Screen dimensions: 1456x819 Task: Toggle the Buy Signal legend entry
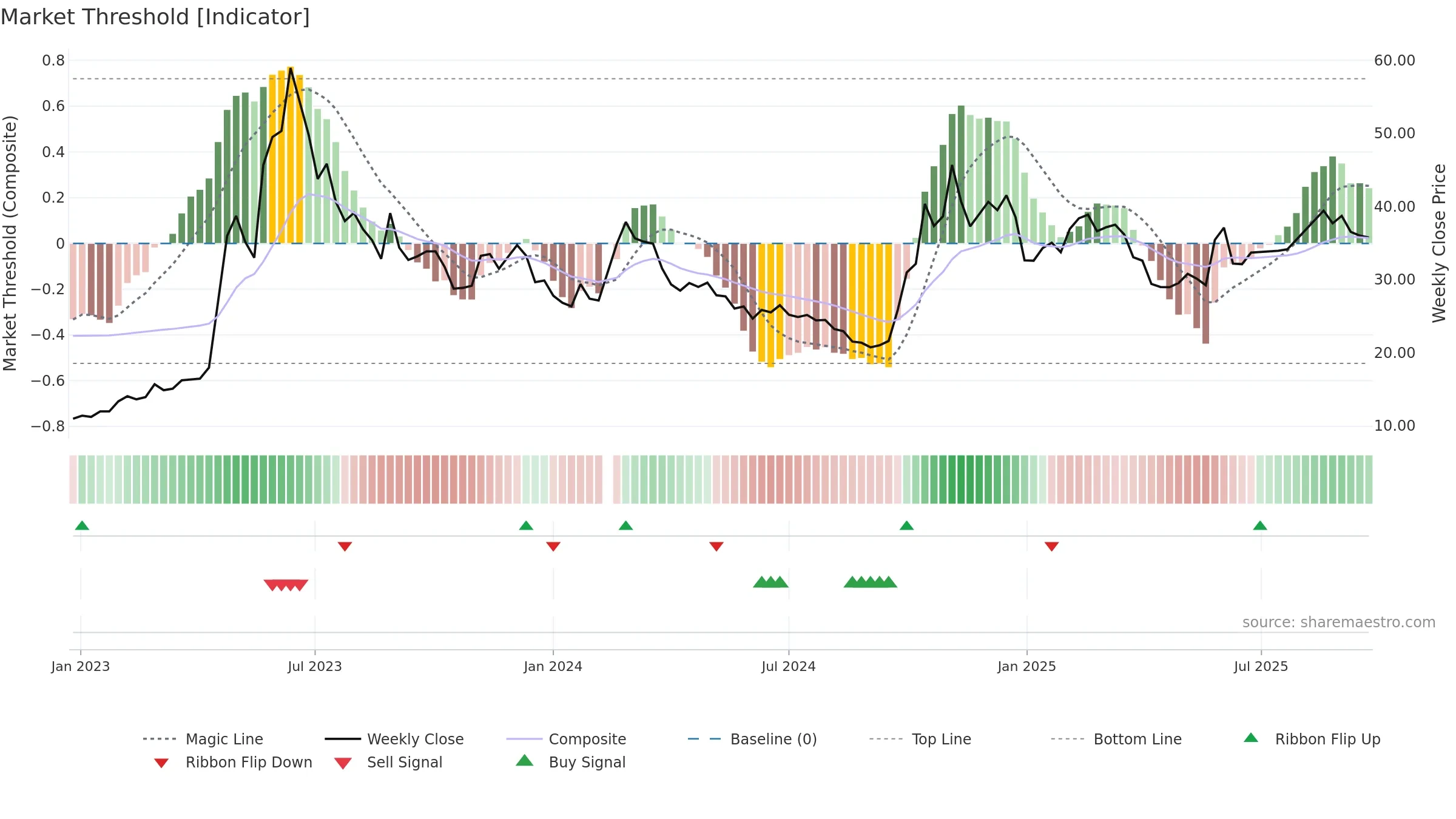(x=570, y=762)
